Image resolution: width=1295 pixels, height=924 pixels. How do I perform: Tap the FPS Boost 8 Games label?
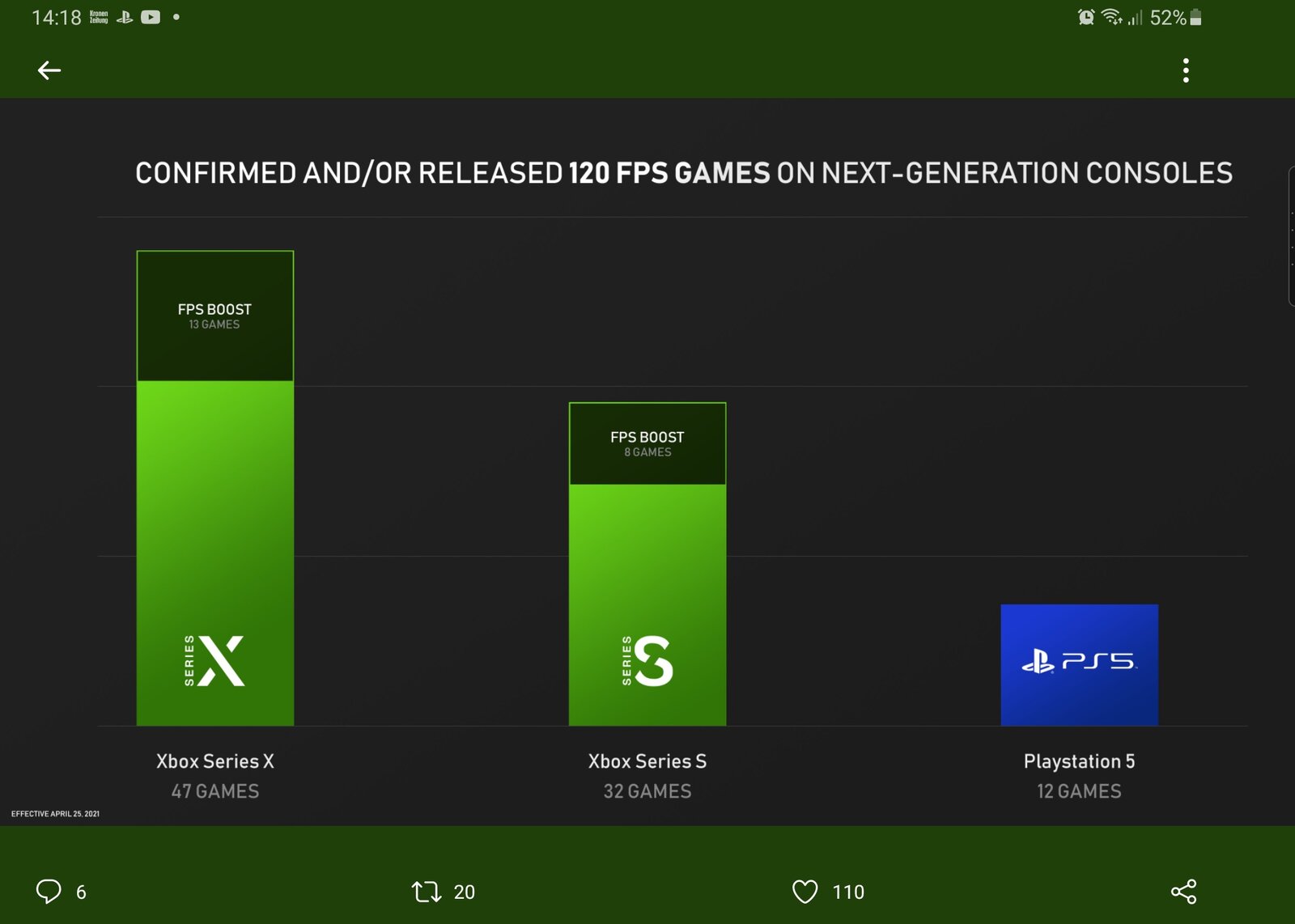coord(647,443)
